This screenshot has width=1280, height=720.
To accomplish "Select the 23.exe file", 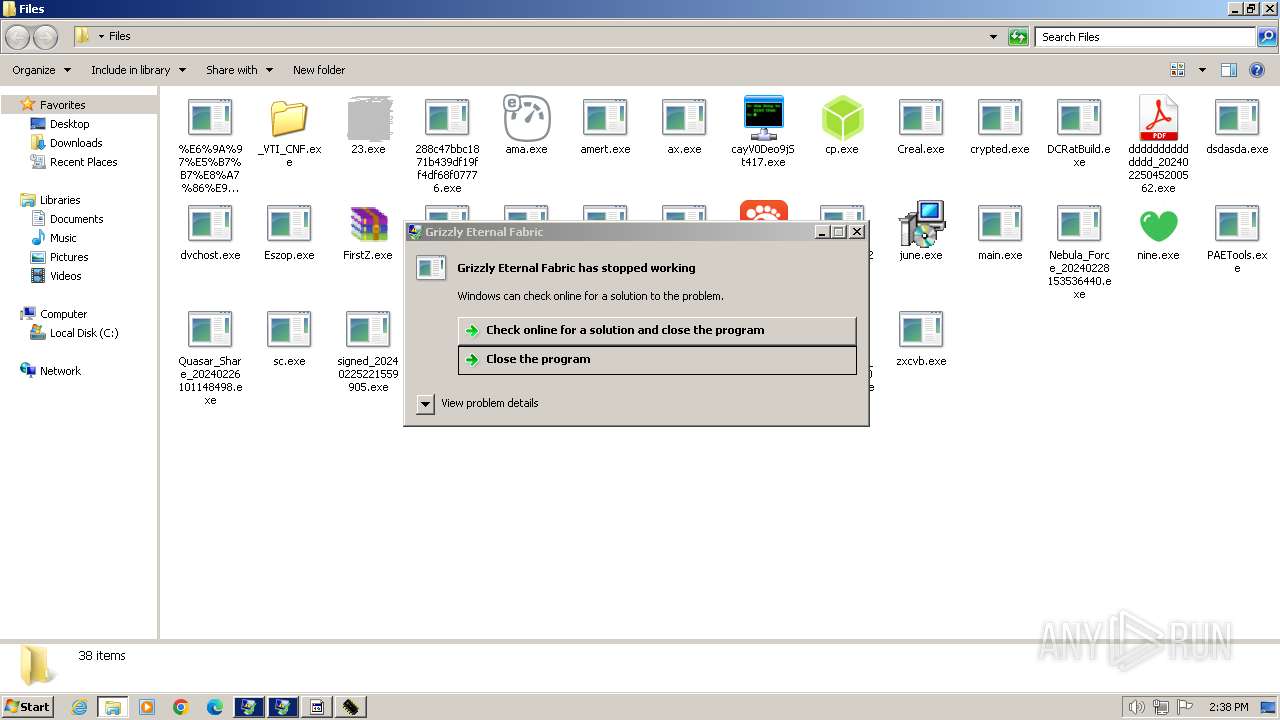I will tap(368, 119).
